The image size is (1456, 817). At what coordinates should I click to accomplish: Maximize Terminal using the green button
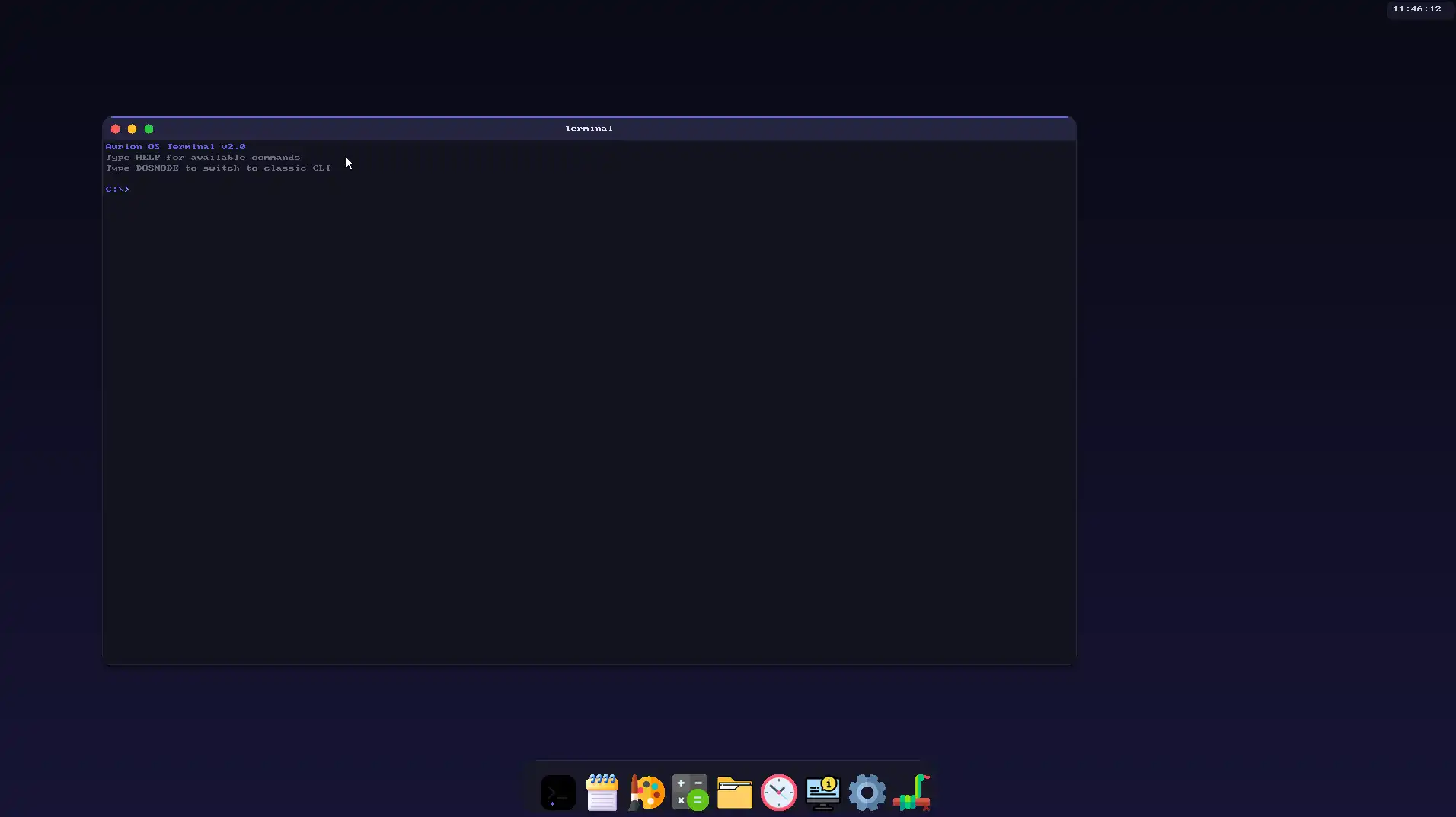pos(149,129)
